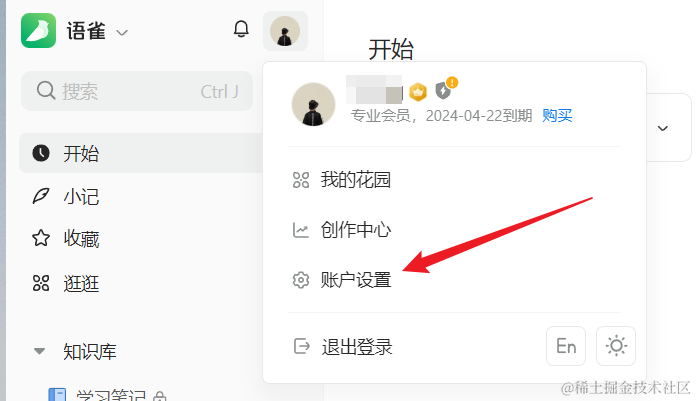Viewport: 696px width, 401px height.
Task: Collapse the 知识库 tree triangle
Action: pos(40,351)
